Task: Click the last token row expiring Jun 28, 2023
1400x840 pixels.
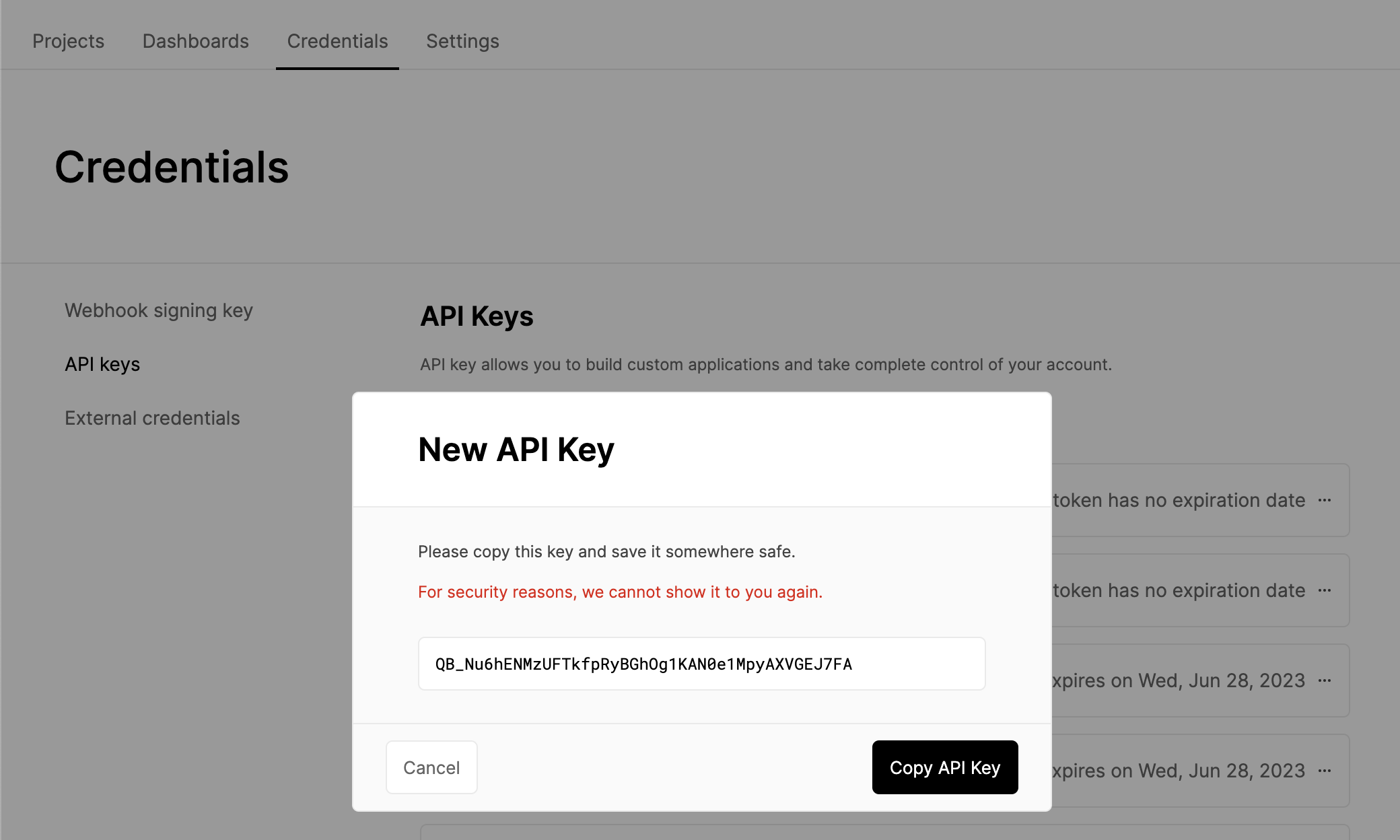Action: [1201, 771]
